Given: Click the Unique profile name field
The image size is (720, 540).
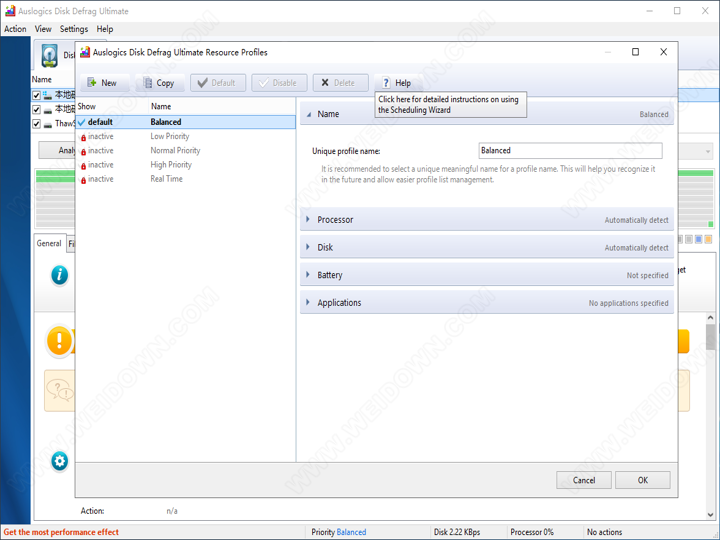Looking at the screenshot, I should (x=570, y=150).
